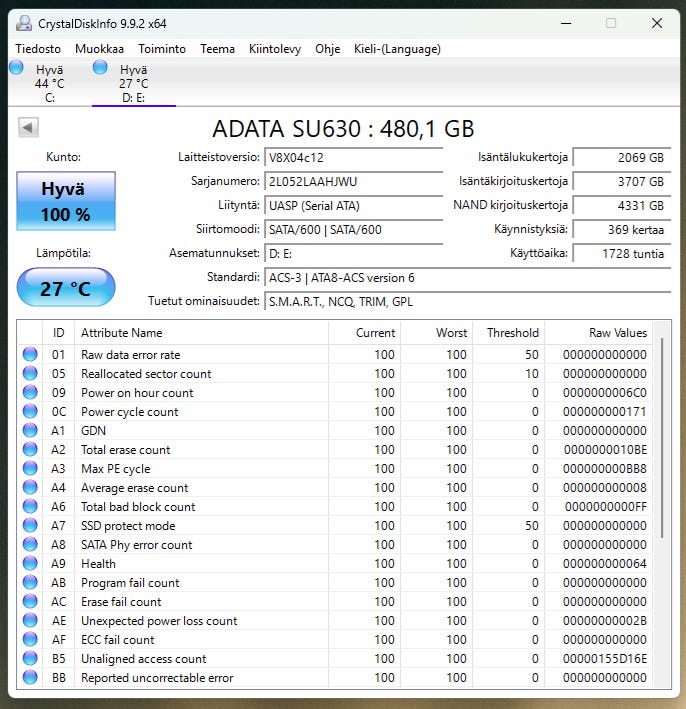Click the status orb for ECC fail count
This screenshot has height=709, width=686.
tap(30, 639)
